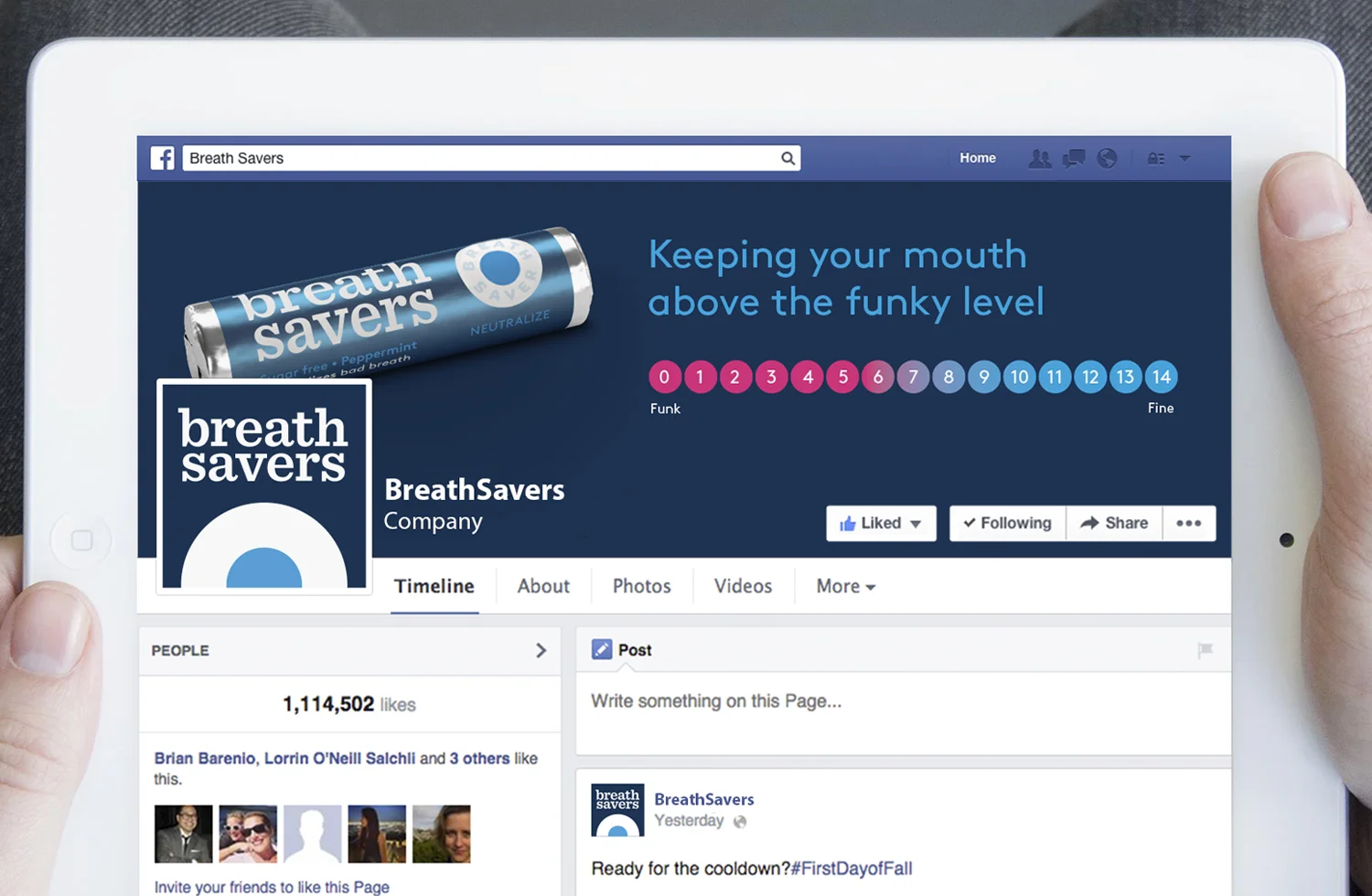Open Brian Barenio's profile link
The height and width of the screenshot is (896, 1372).
pos(205,758)
